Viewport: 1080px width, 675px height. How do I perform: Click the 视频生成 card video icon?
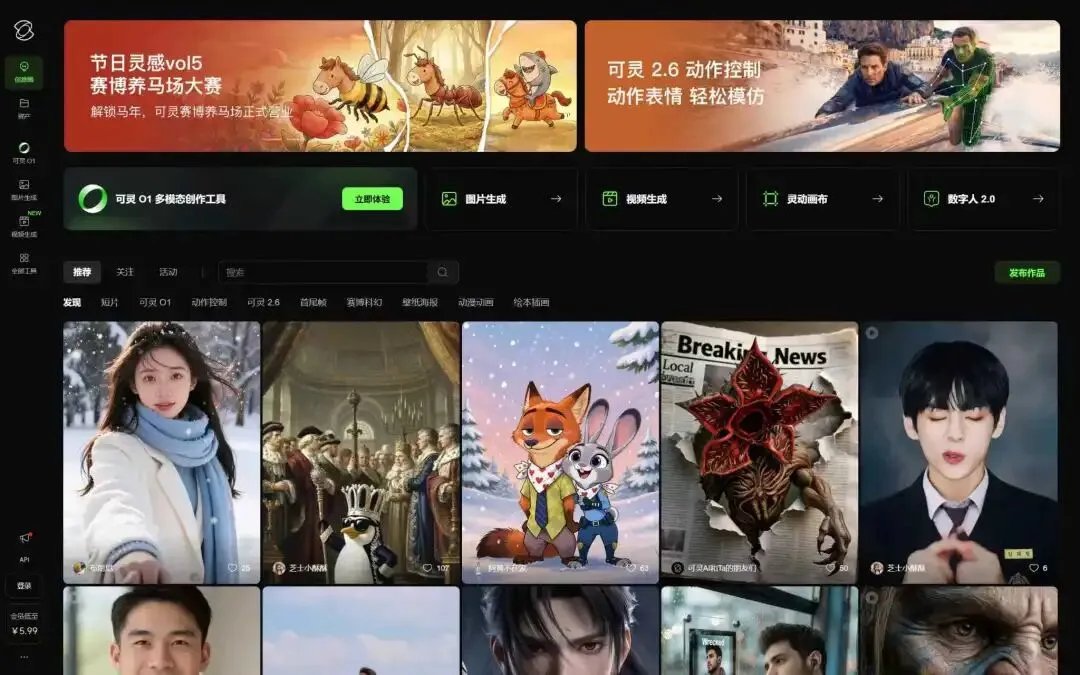point(610,199)
